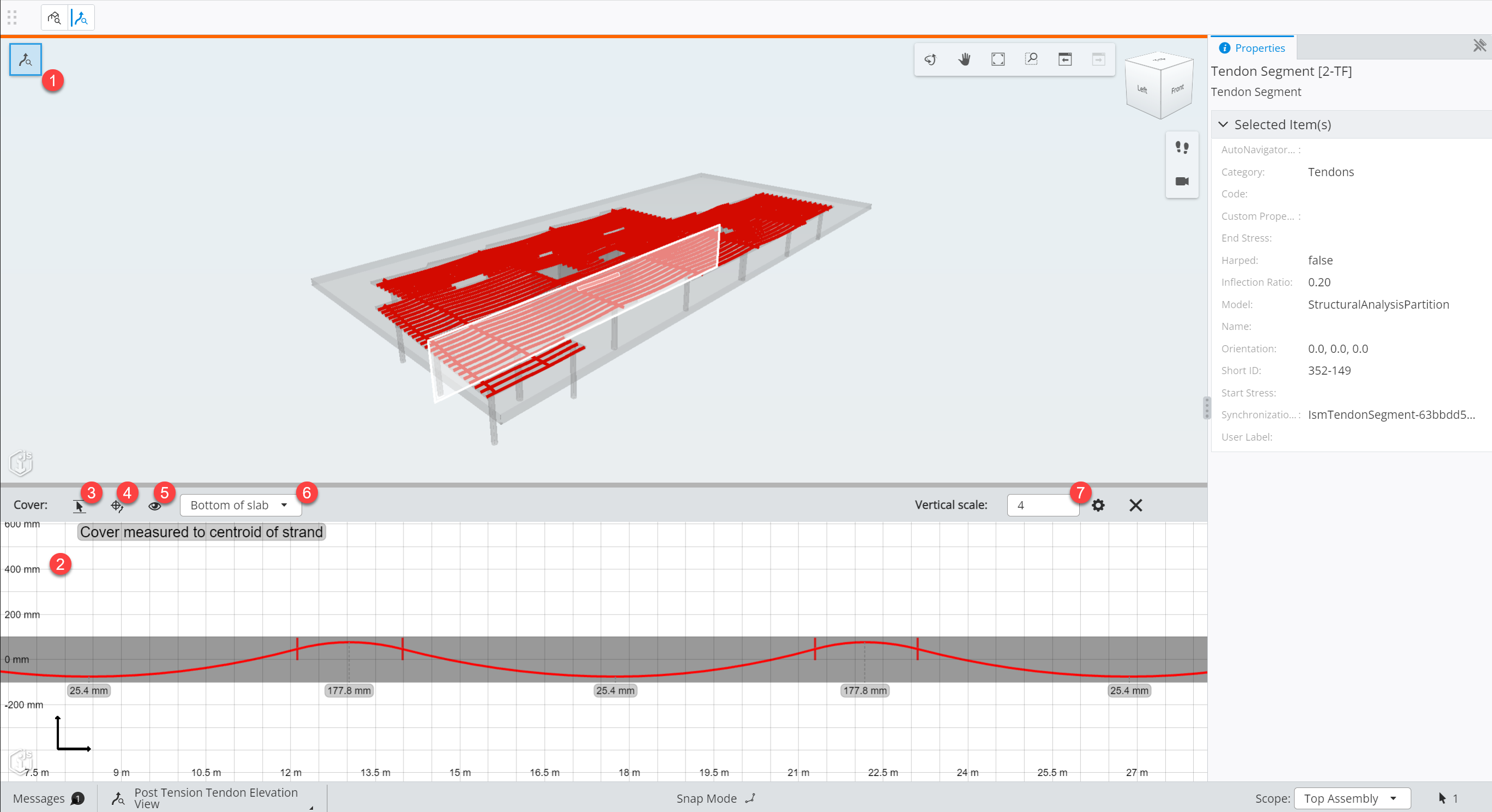Click the crosshair locate tendon icon
The image size is (1492, 812).
117,506
